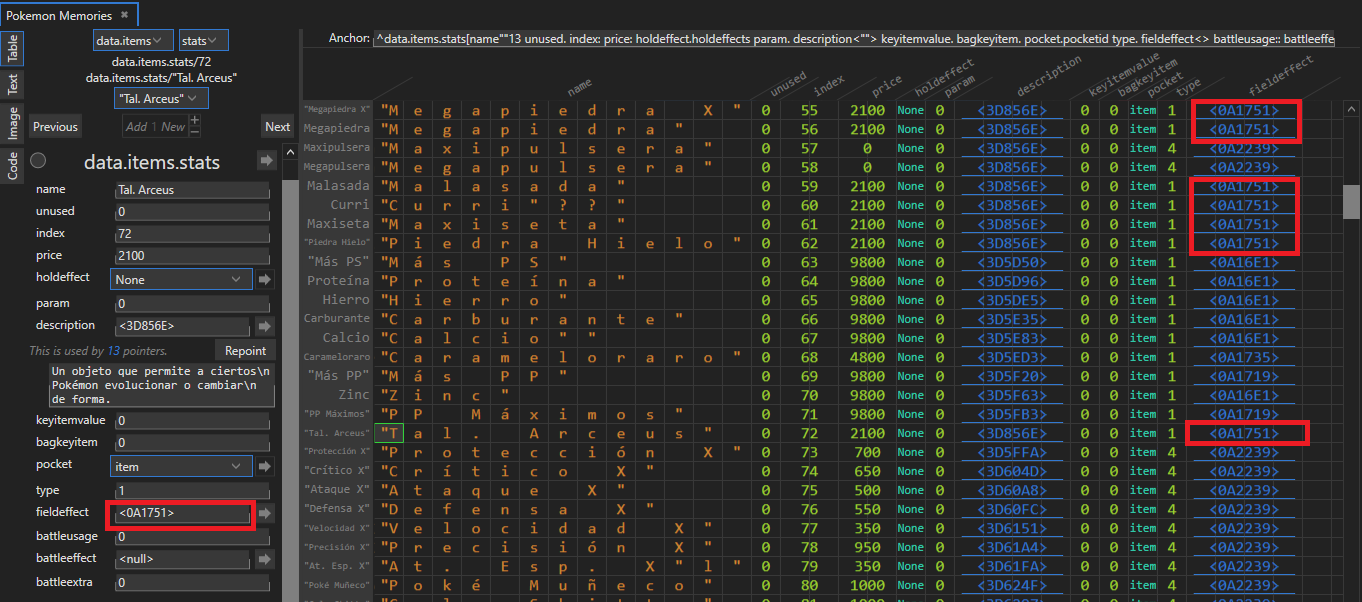Screen dimensions: 1362x602
Task: Click the arrow icon next to pocket dropdown
Action: [266, 466]
